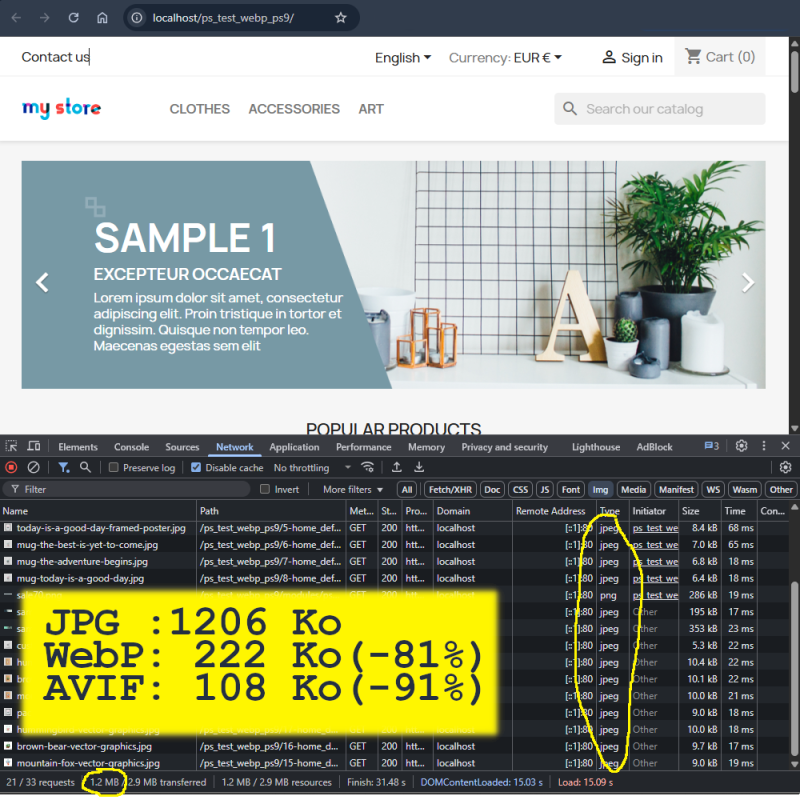
Task: Open the shopping cart icon
Action: [x=694, y=57]
